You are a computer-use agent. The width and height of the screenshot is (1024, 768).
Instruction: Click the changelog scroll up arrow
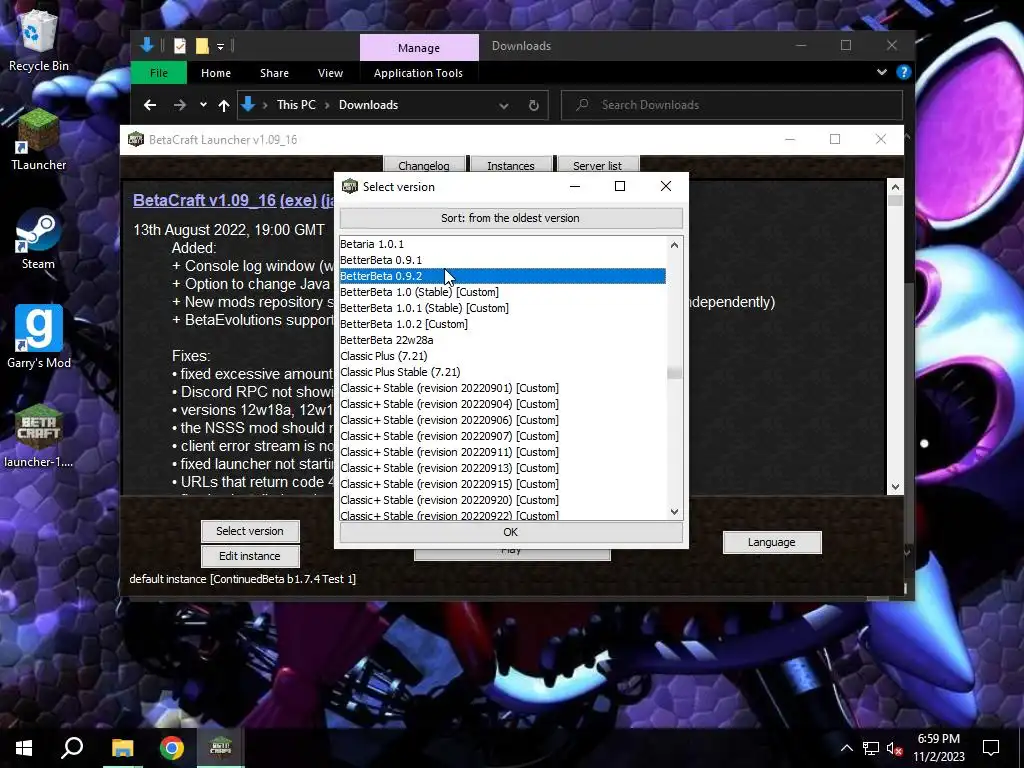click(x=895, y=187)
